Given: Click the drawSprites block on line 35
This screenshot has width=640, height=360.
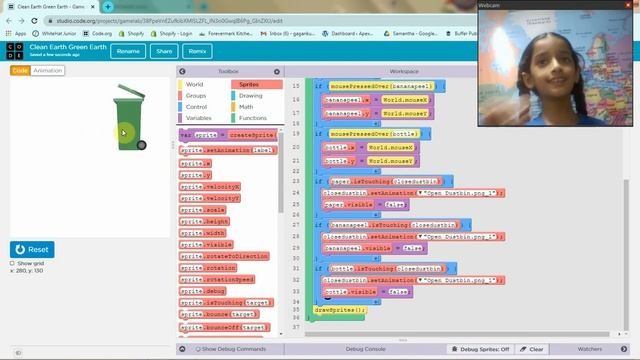Looking at the screenshot, I should click(x=340, y=310).
